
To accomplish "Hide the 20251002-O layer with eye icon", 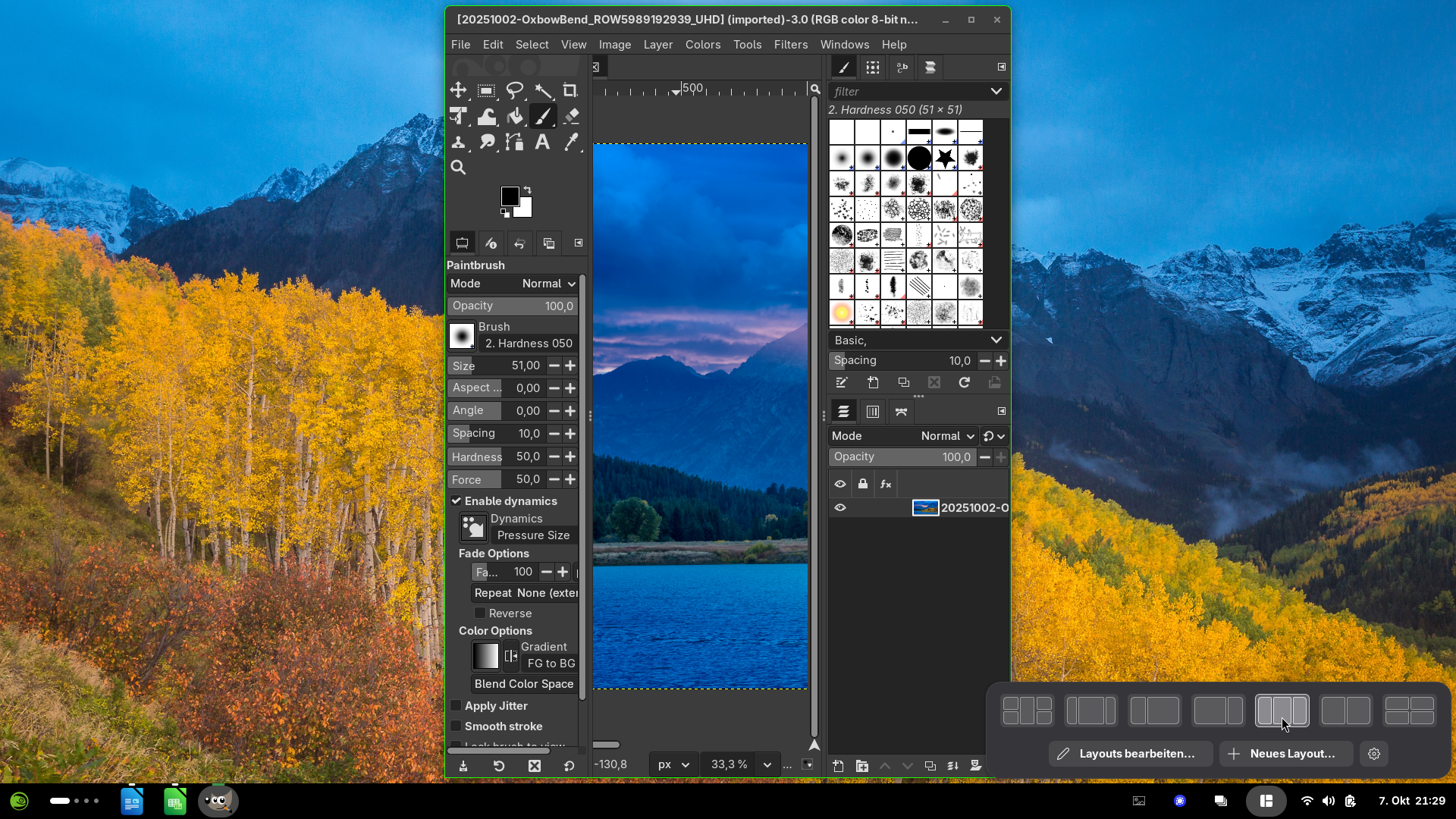I will click(840, 508).
